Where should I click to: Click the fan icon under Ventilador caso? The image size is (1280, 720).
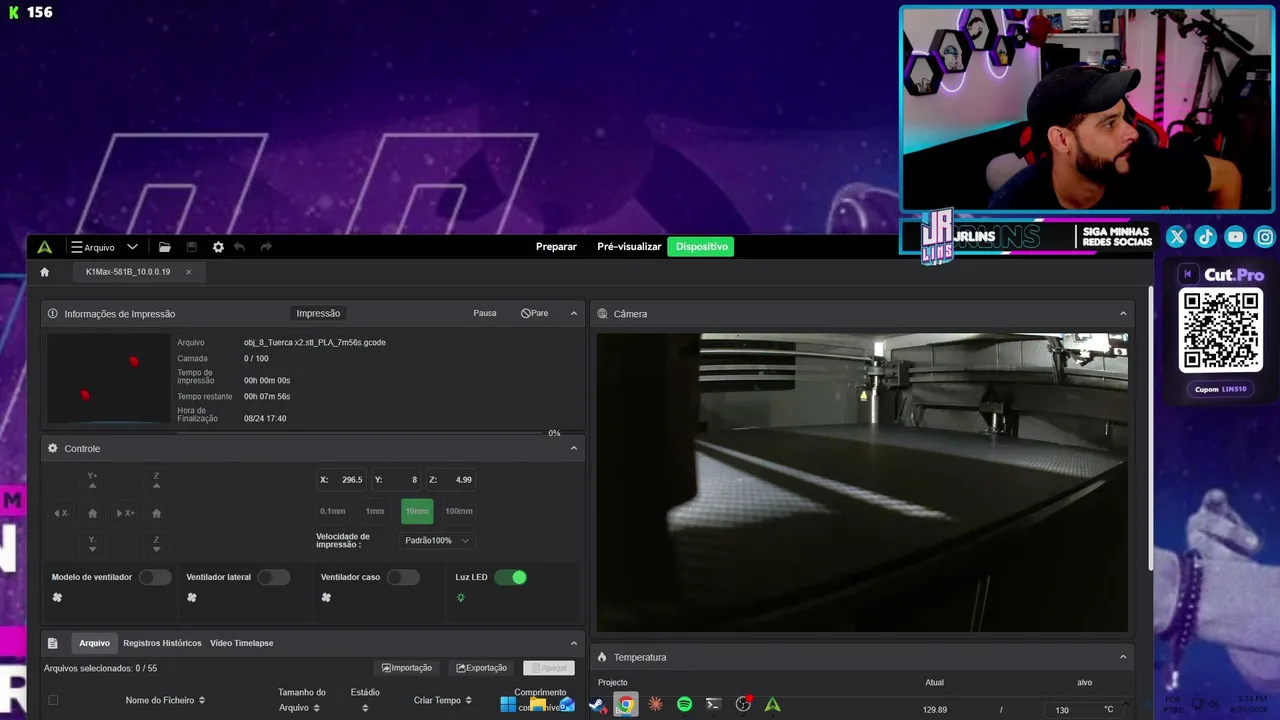(x=326, y=598)
